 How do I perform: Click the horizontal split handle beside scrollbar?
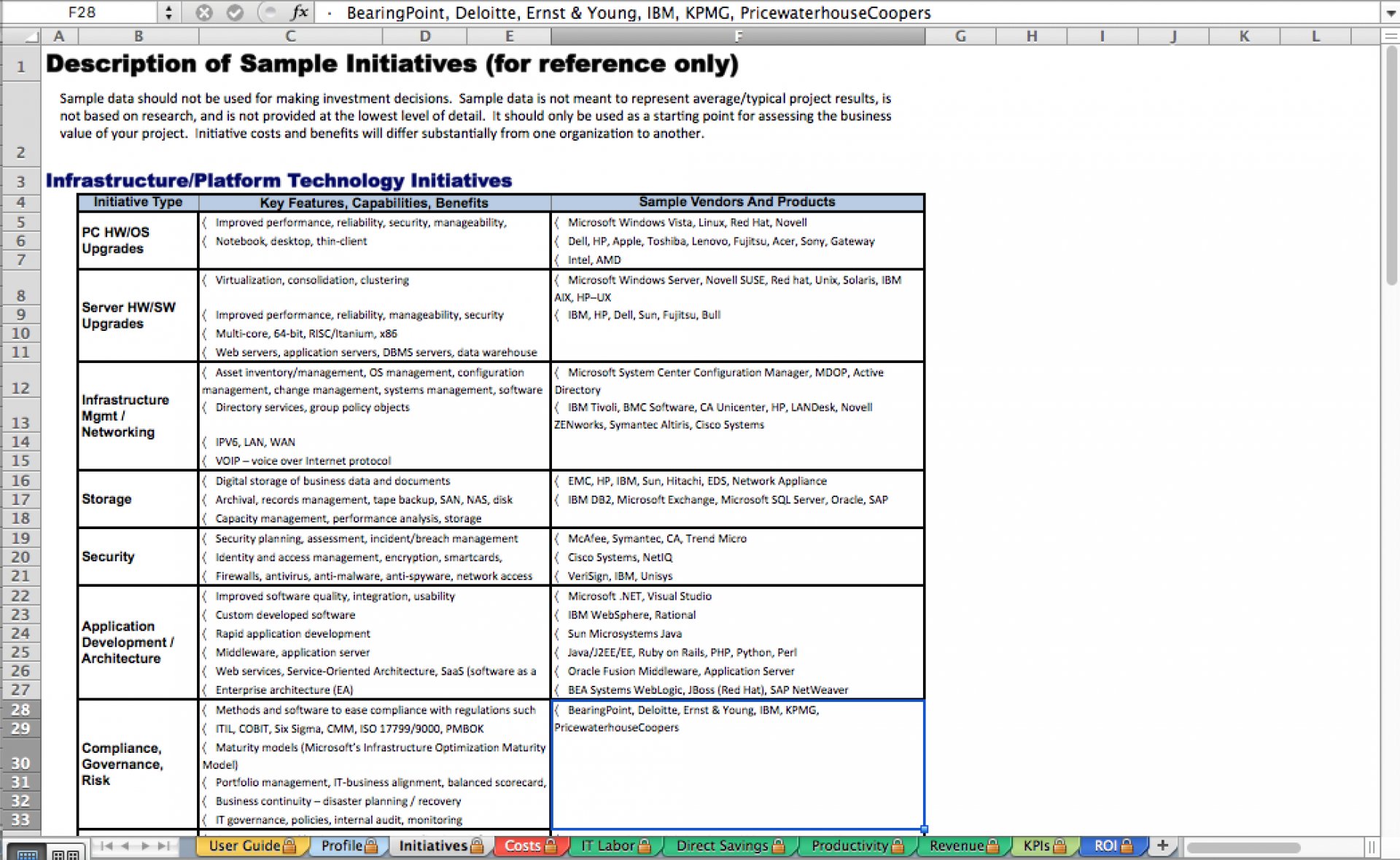(1371, 847)
